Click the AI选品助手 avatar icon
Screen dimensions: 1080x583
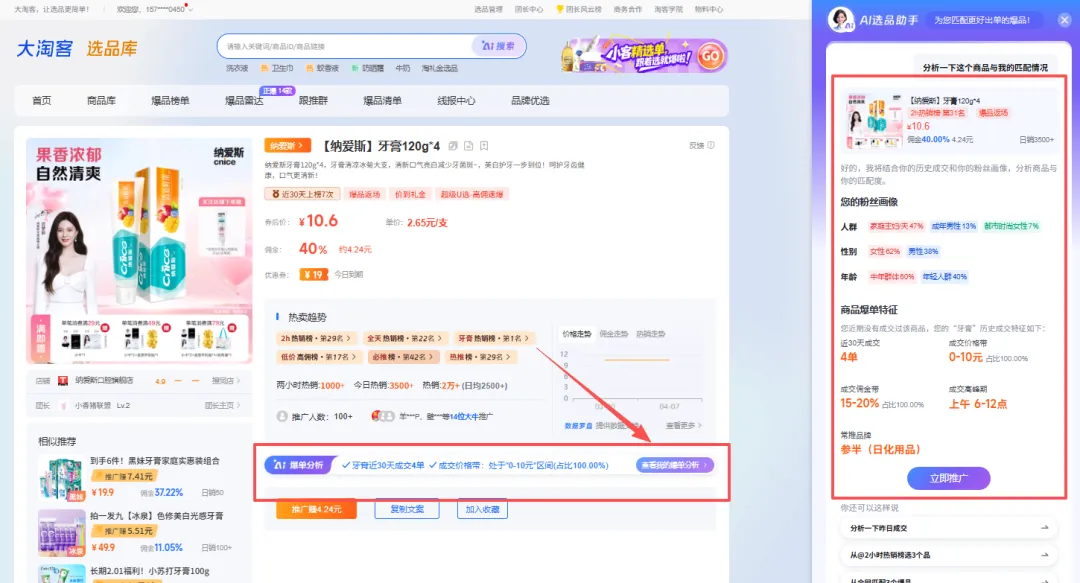841,20
